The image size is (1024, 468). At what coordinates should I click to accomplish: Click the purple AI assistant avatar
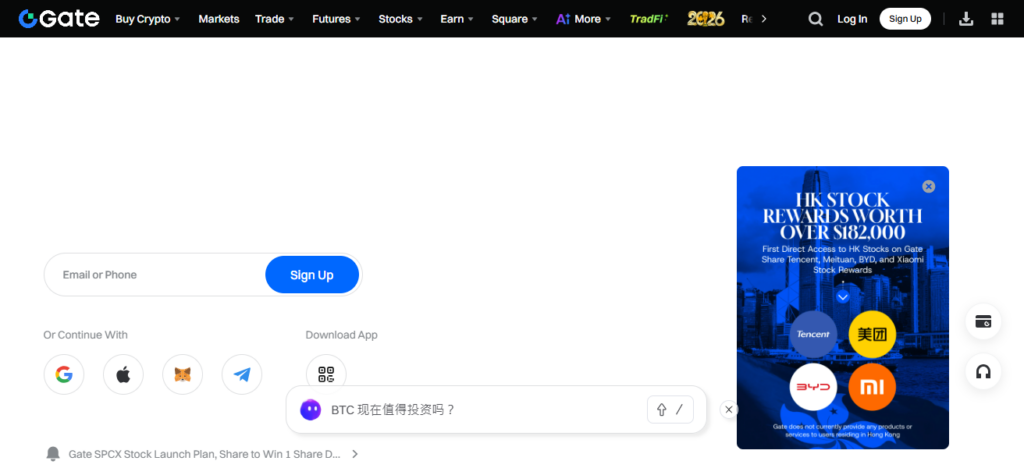pyautogui.click(x=310, y=410)
